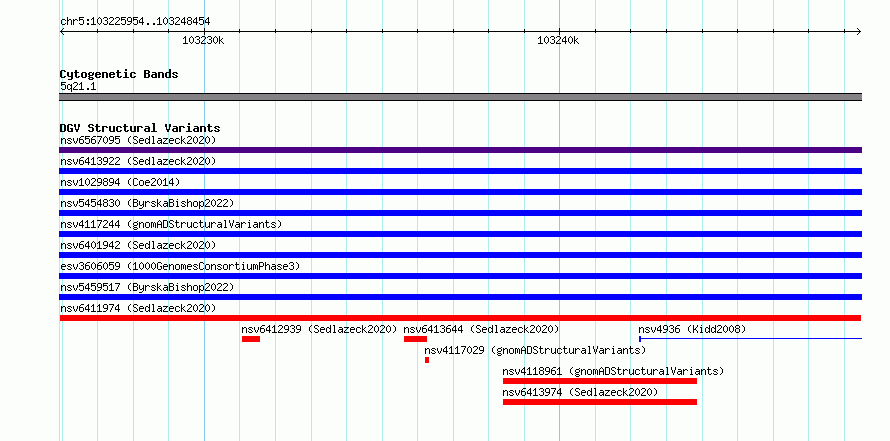Select the blue nsv4117244 variant bar
The width and height of the screenshot is (890, 441).
click(x=460, y=234)
